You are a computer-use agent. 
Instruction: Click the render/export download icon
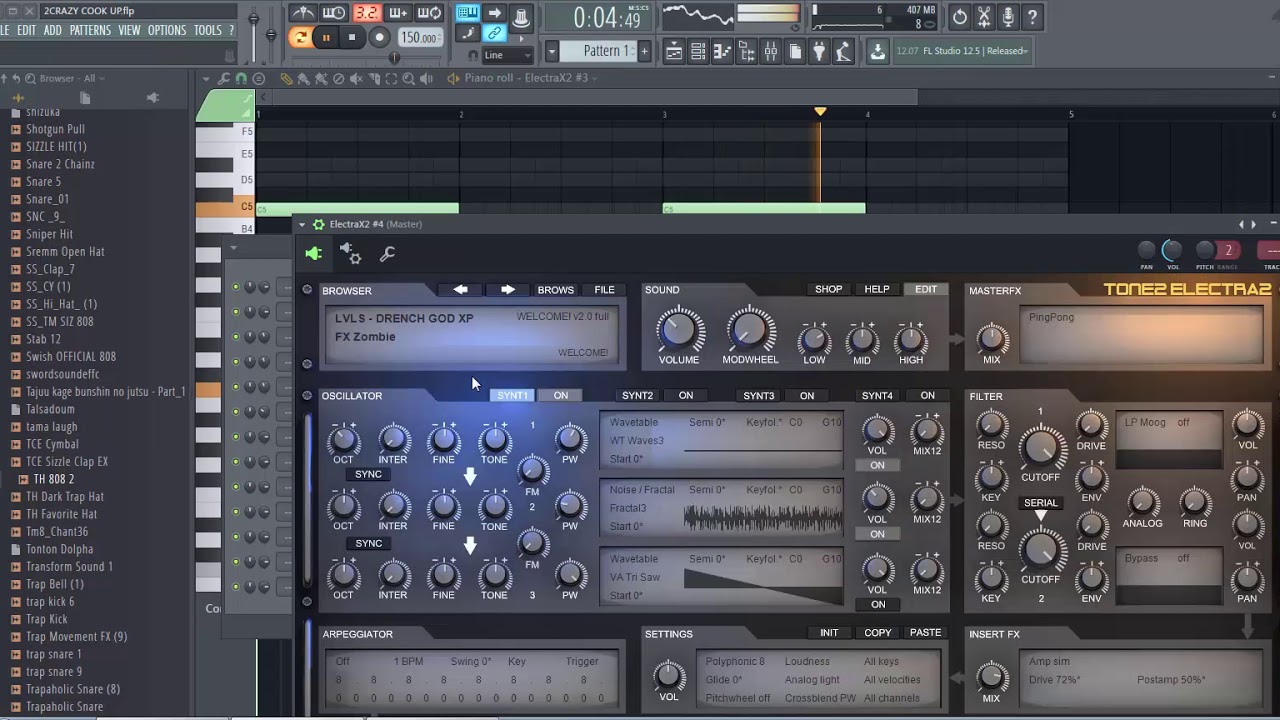click(877, 51)
